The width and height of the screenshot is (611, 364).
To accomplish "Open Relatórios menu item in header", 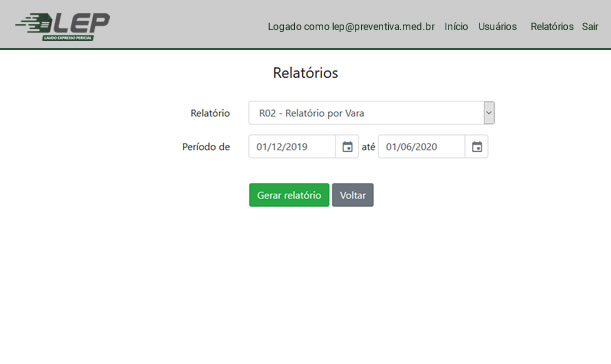I will pyautogui.click(x=552, y=27).
